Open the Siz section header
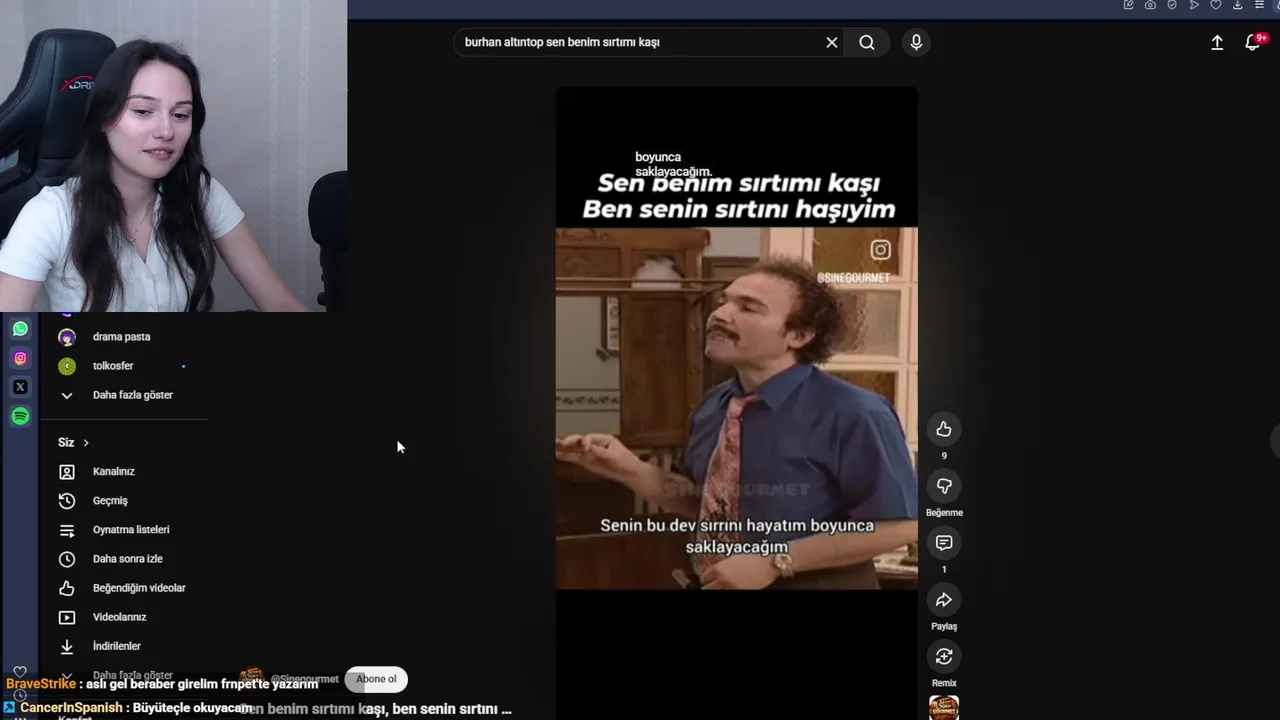Screen dimensions: 1280x720 click(73, 442)
